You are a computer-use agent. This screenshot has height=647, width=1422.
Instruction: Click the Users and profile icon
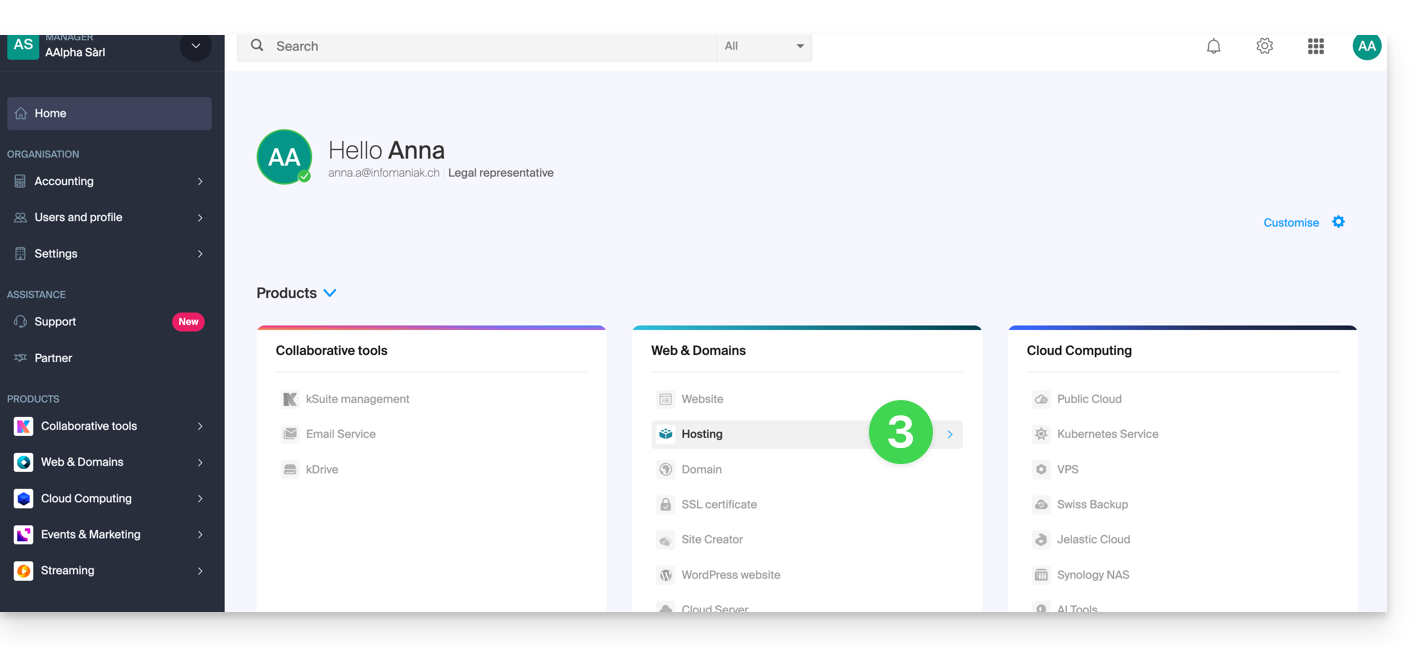[x=21, y=218]
